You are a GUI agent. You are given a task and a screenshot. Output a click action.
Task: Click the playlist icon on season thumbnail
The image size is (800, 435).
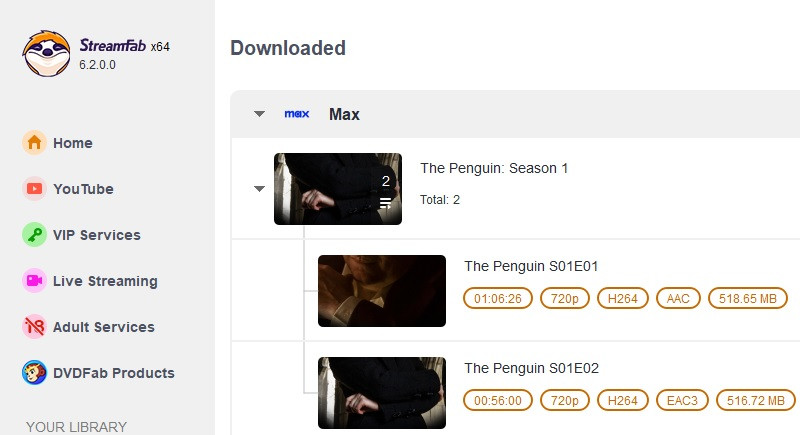[385, 203]
